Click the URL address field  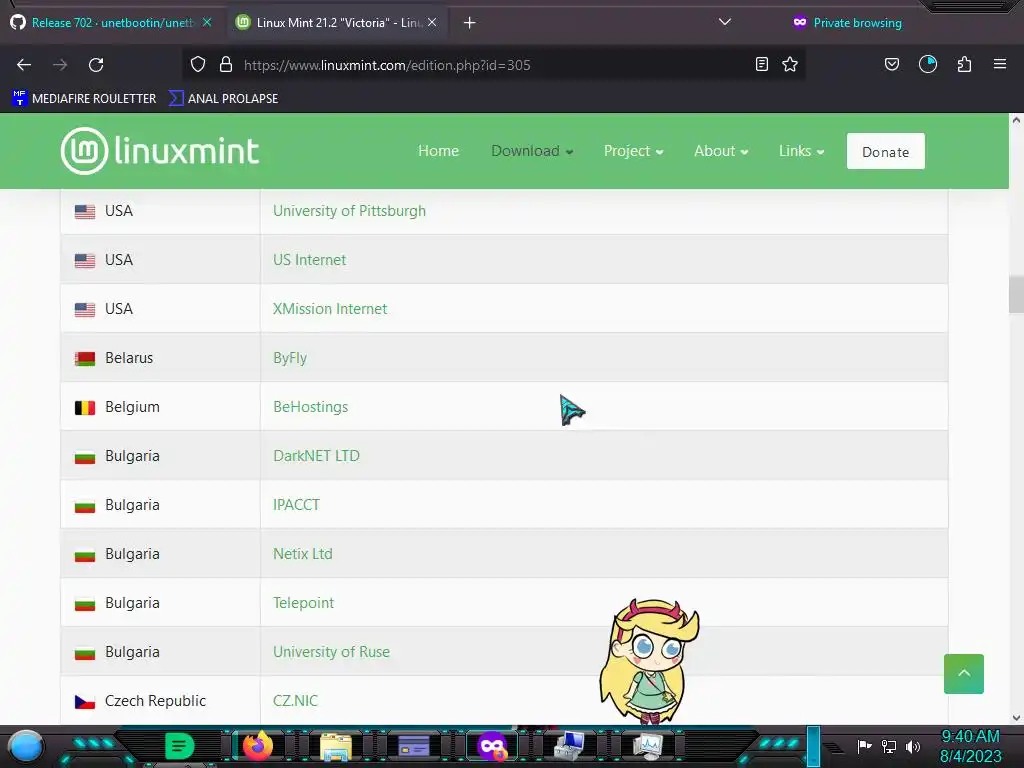(x=493, y=65)
